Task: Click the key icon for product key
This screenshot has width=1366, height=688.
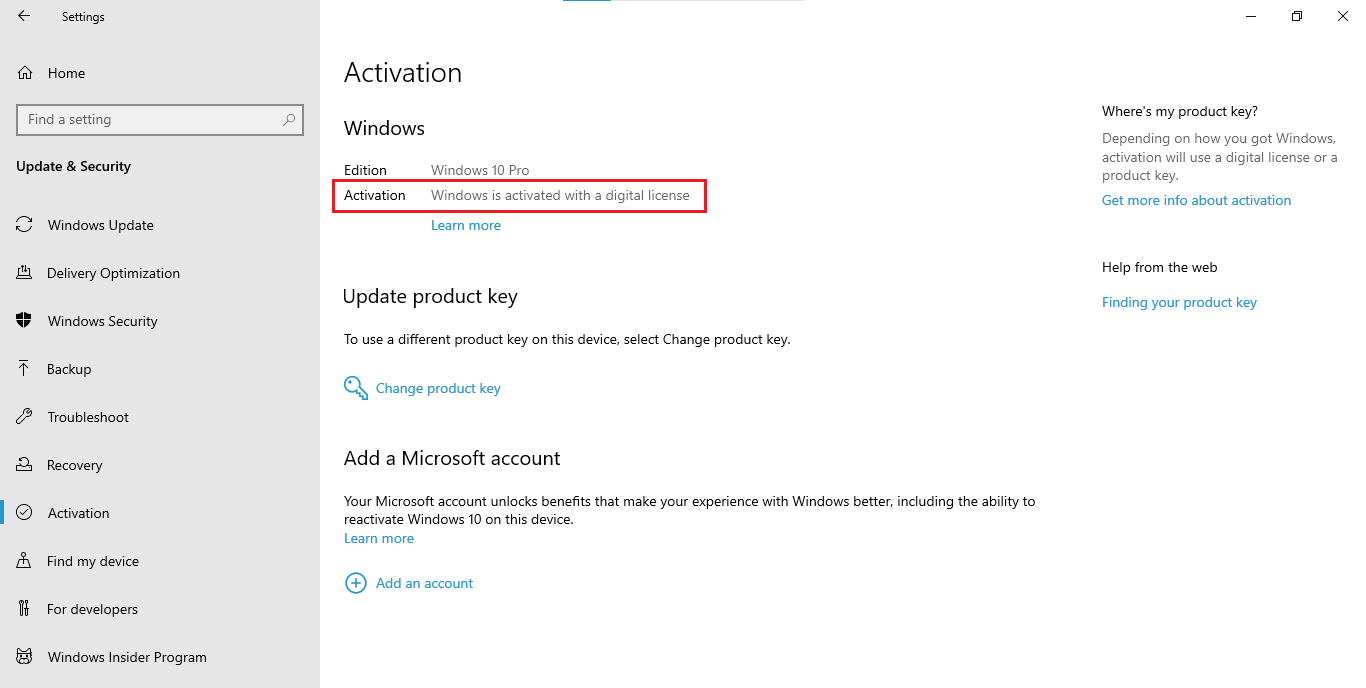Action: [x=355, y=388]
